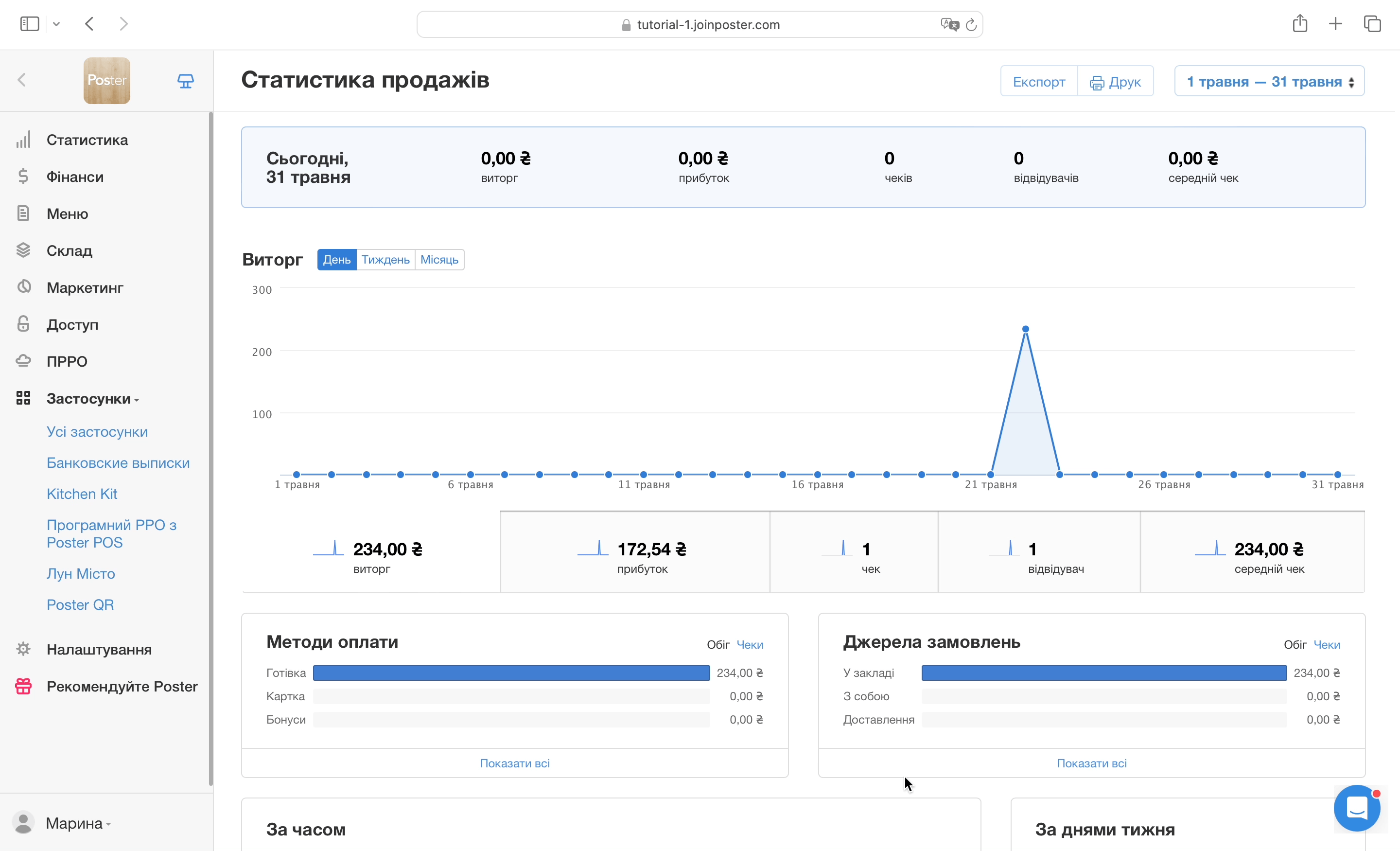Reload page with the refresh icon
The height and width of the screenshot is (851, 1400).
coord(971,24)
